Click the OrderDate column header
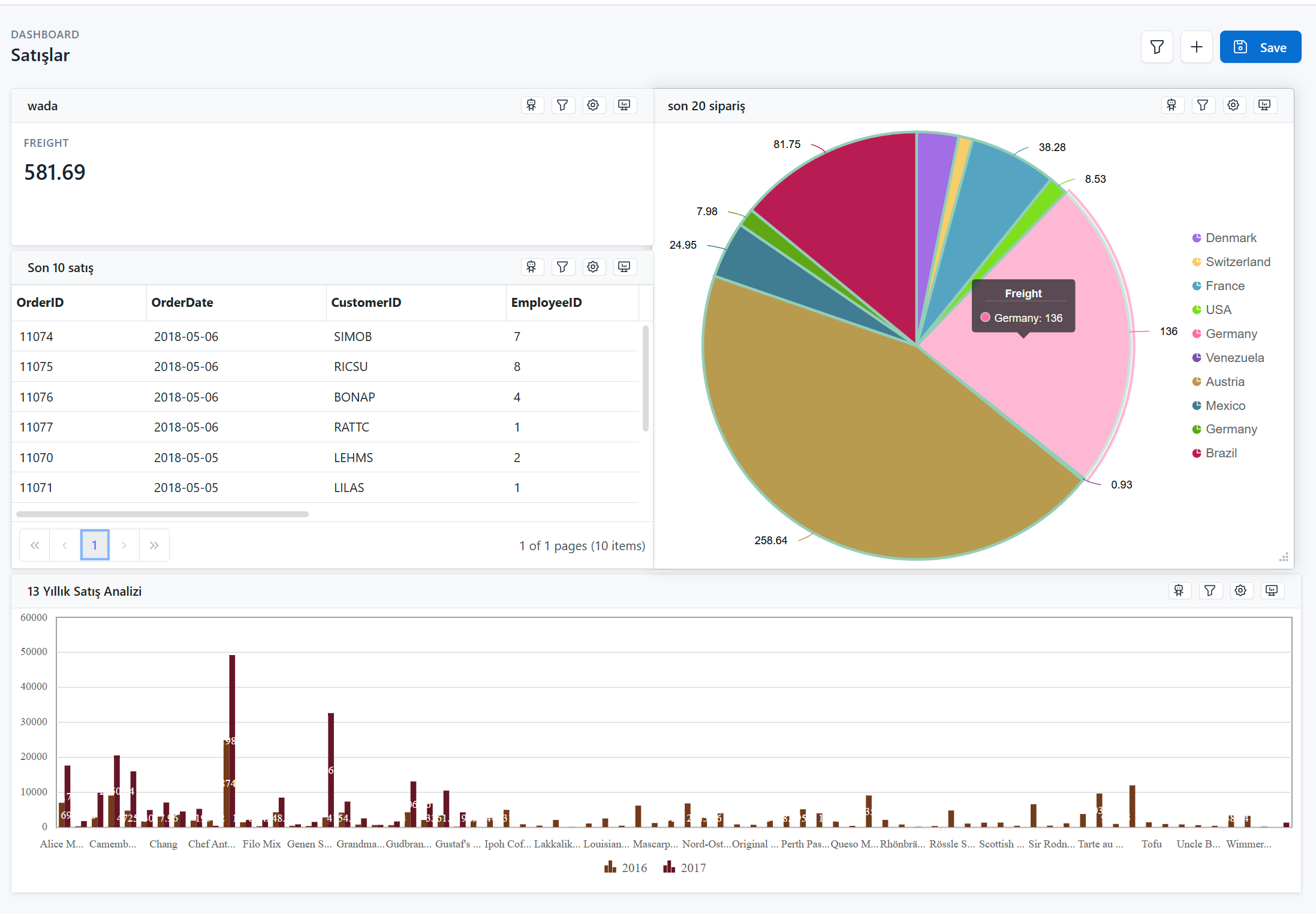Image resolution: width=1316 pixels, height=914 pixels. [x=182, y=302]
